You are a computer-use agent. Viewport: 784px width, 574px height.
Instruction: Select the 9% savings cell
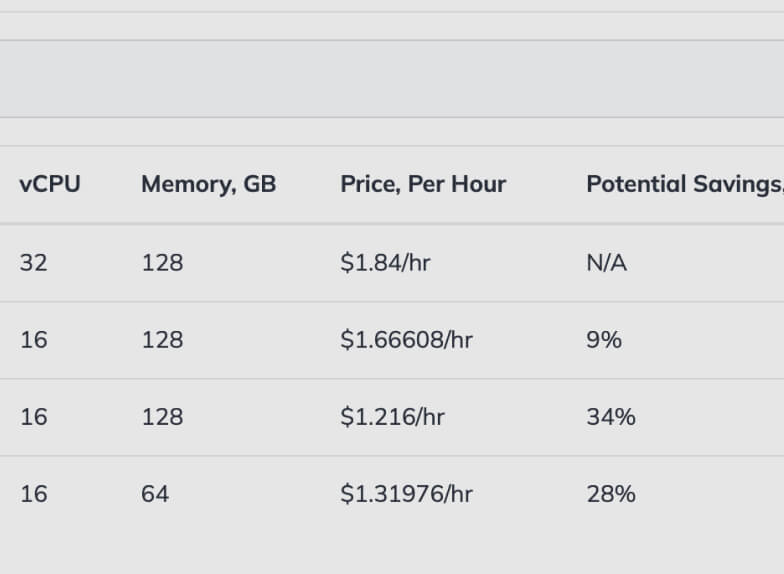[x=604, y=340]
